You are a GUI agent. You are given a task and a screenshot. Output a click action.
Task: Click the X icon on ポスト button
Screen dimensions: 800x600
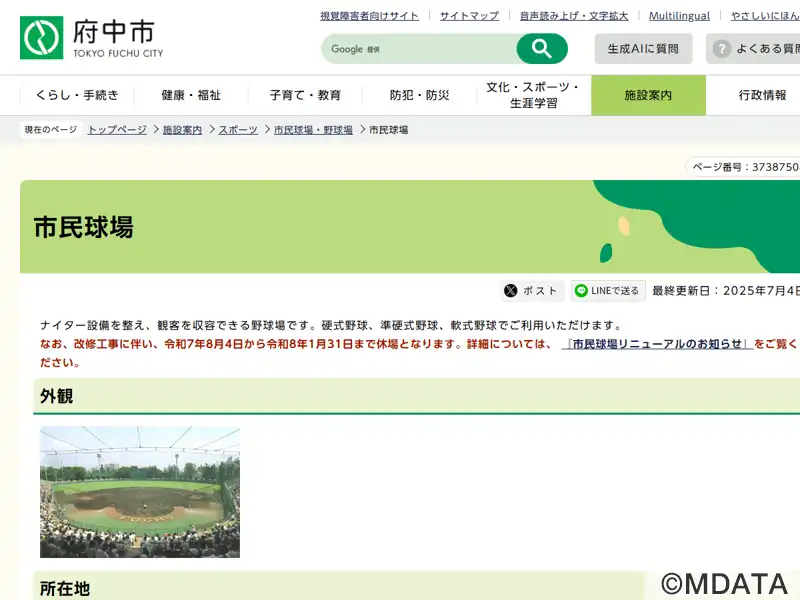pos(511,291)
